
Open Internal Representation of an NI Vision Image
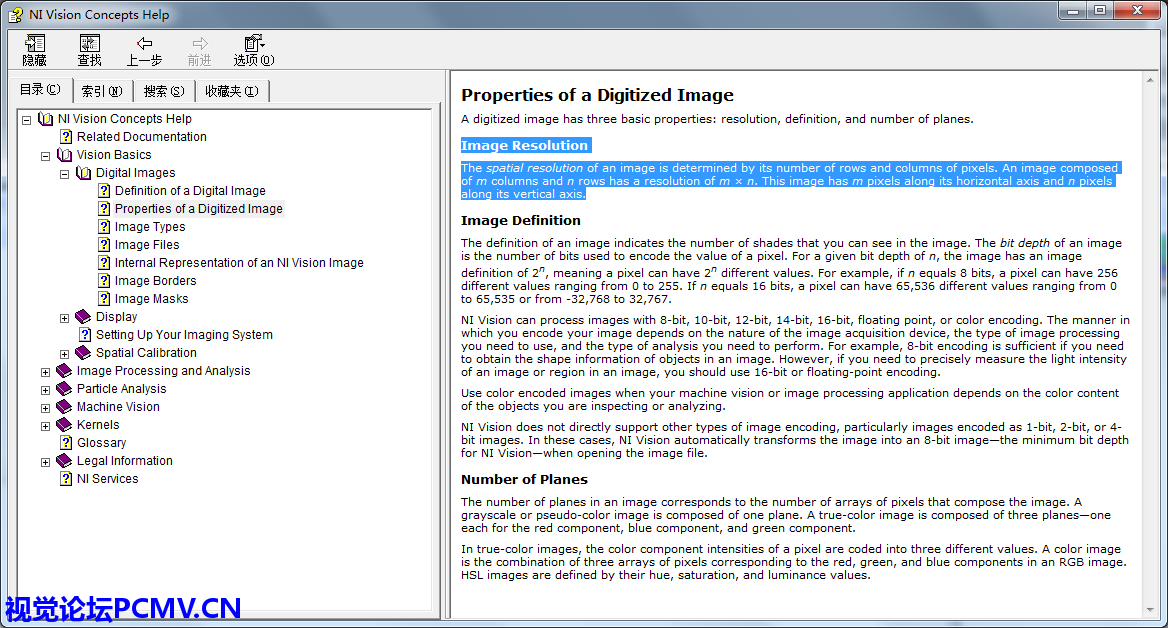pyautogui.click(x=239, y=262)
